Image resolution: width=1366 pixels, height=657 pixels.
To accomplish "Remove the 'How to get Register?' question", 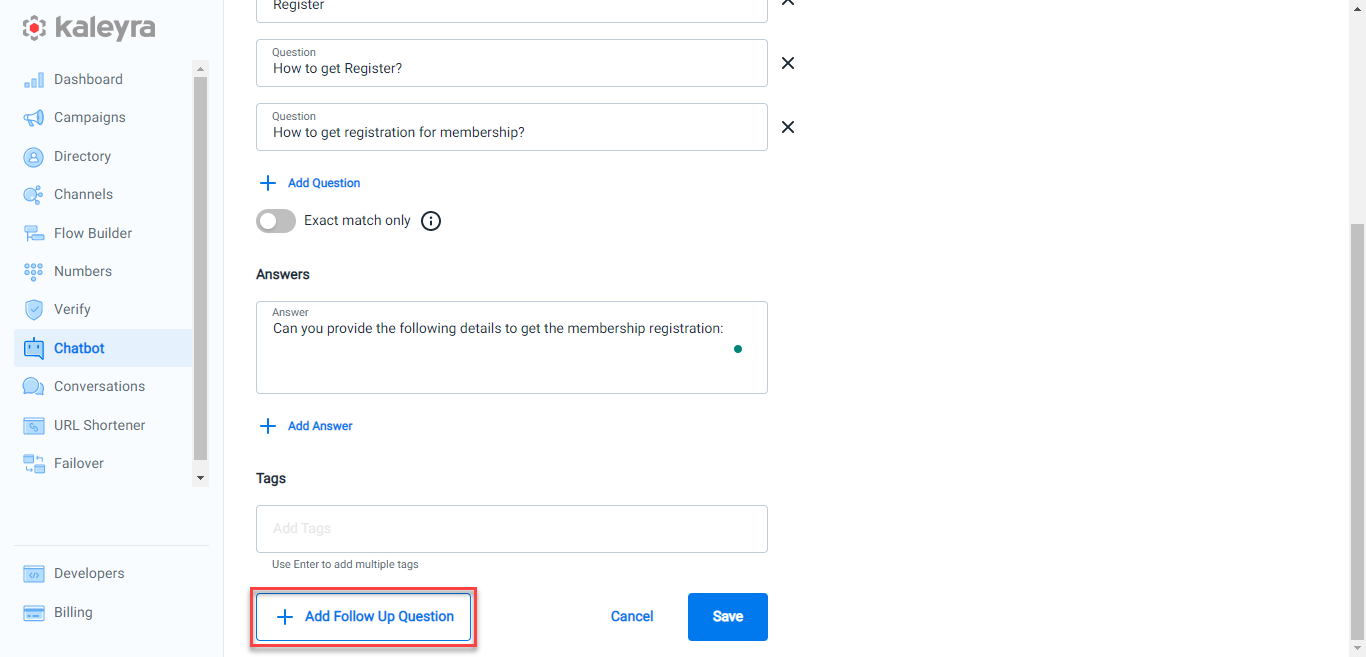I will (788, 63).
